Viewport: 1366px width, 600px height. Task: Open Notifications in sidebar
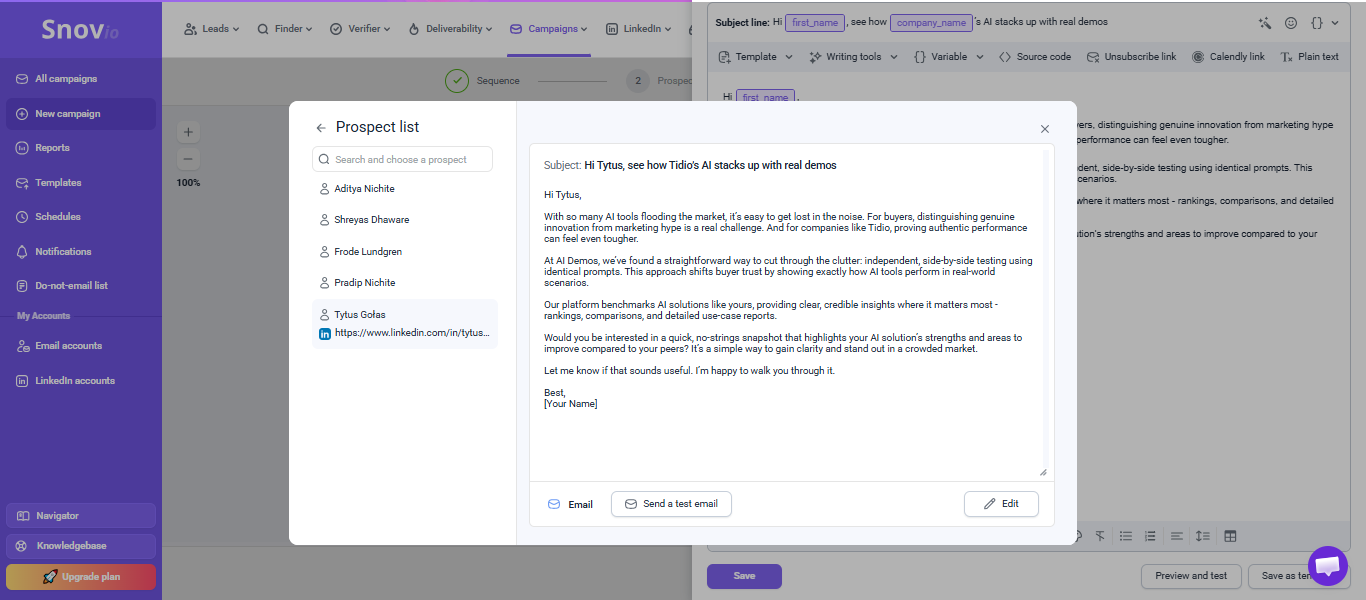(x=81, y=252)
